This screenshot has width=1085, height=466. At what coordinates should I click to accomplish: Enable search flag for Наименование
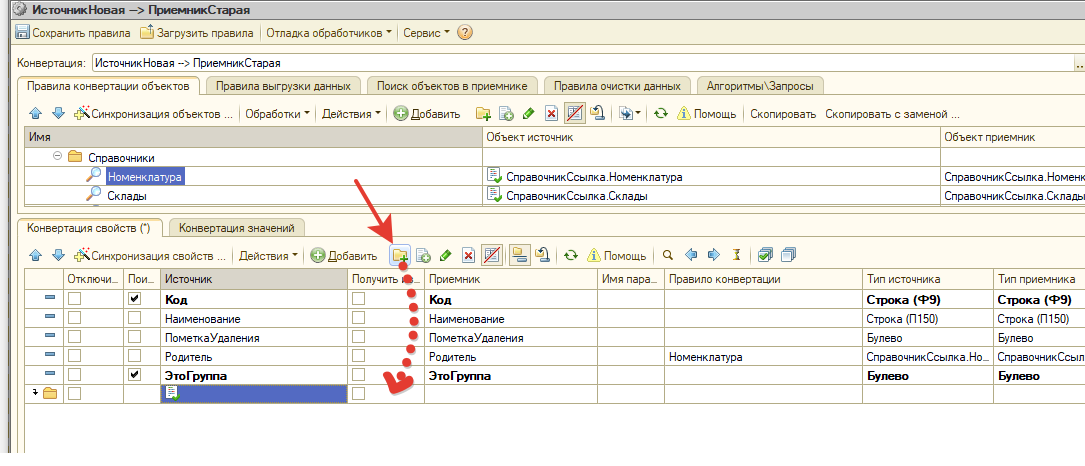(x=135, y=319)
